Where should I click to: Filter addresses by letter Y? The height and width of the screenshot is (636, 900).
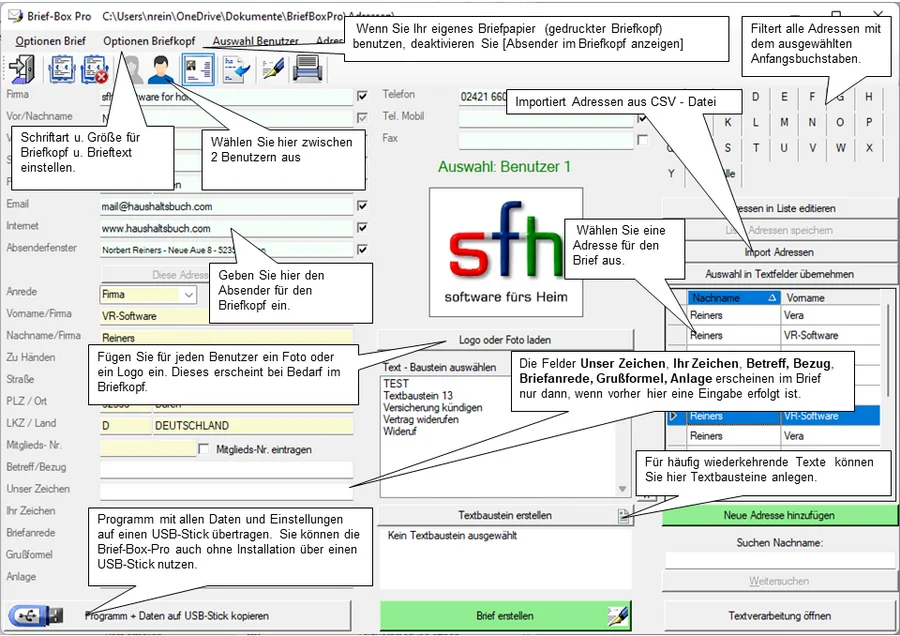[x=672, y=173]
